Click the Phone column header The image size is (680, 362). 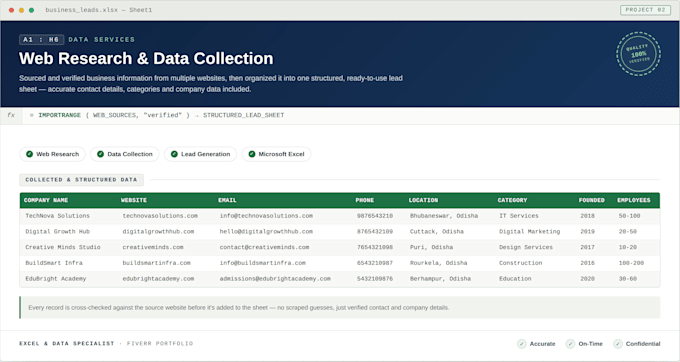pyautogui.click(x=365, y=200)
